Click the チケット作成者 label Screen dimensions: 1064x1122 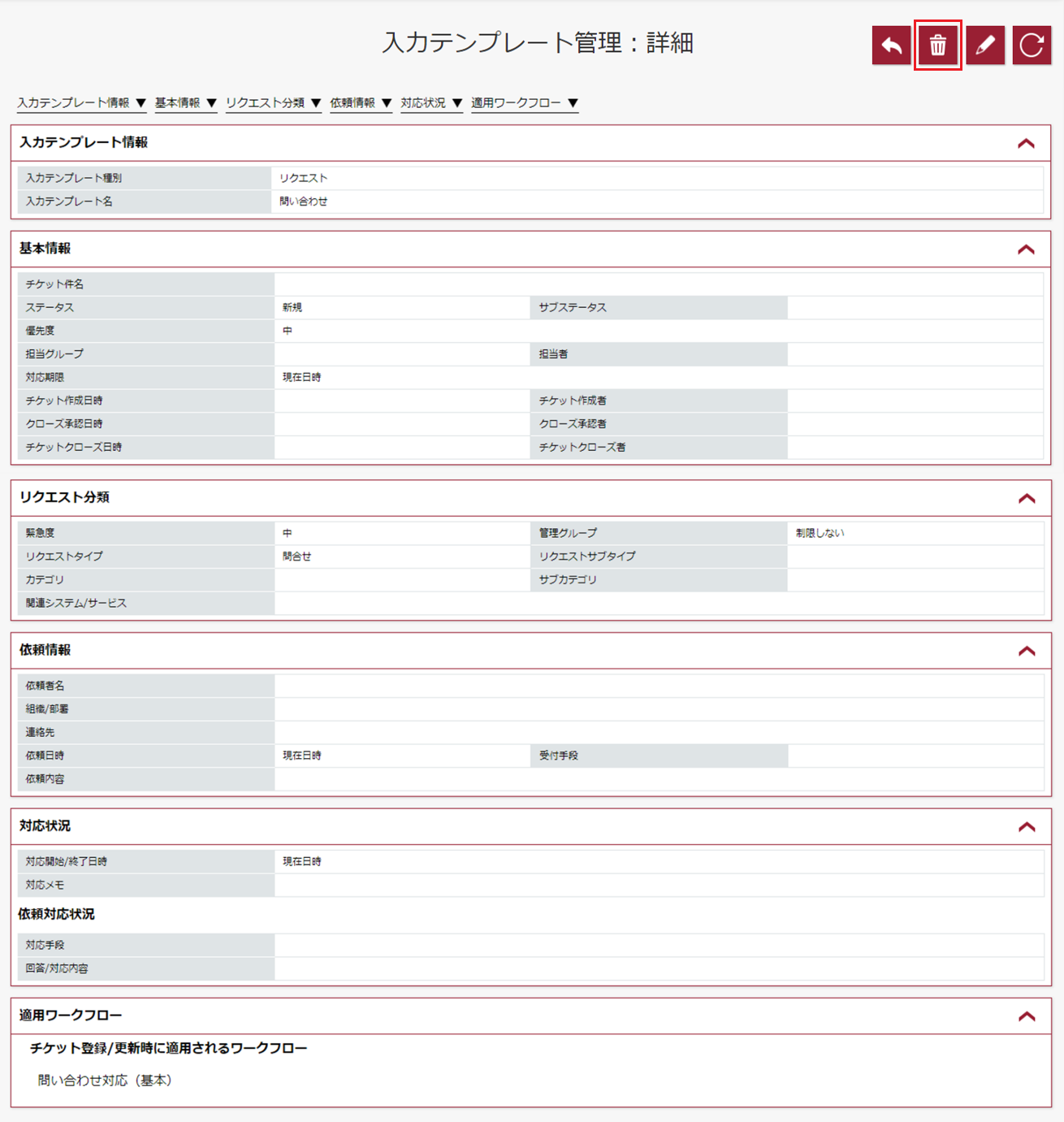[573, 401]
